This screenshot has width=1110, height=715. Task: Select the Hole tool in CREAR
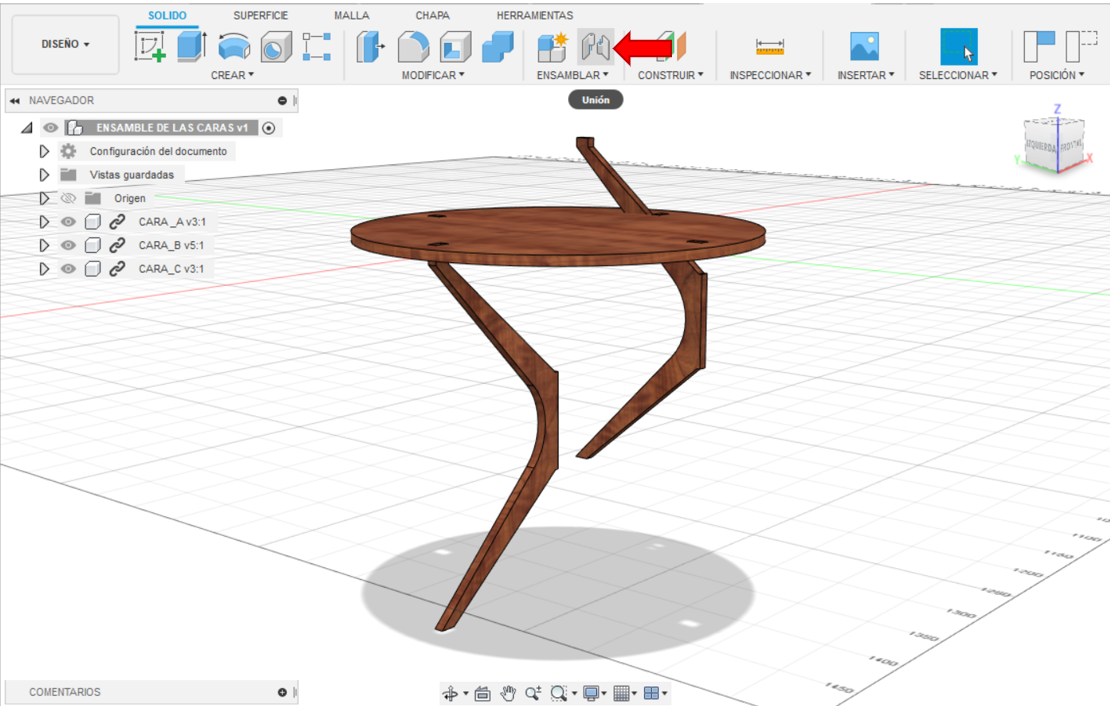(275, 47)
